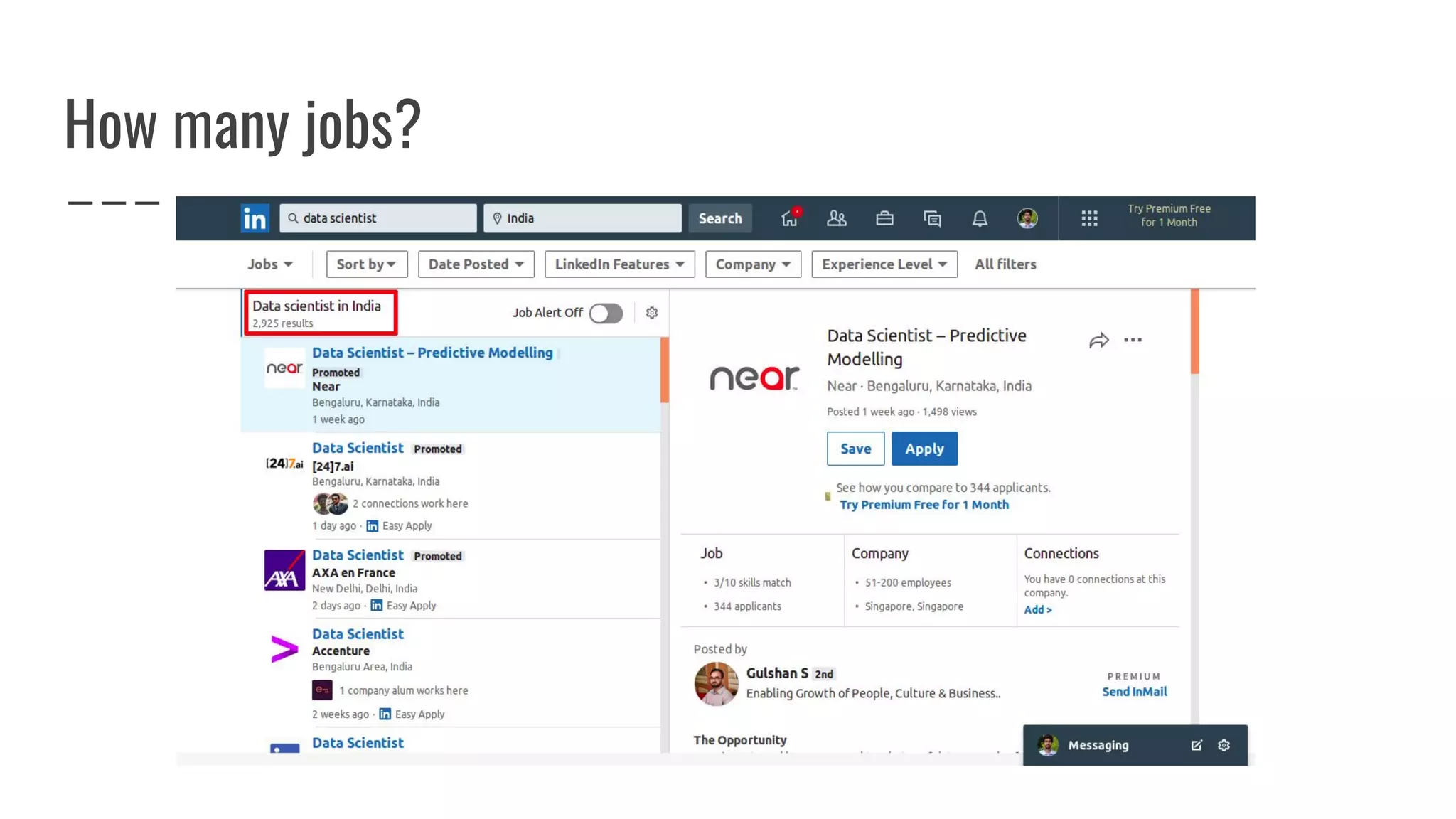
Task: Click the Search button
Action: (720, 218)
